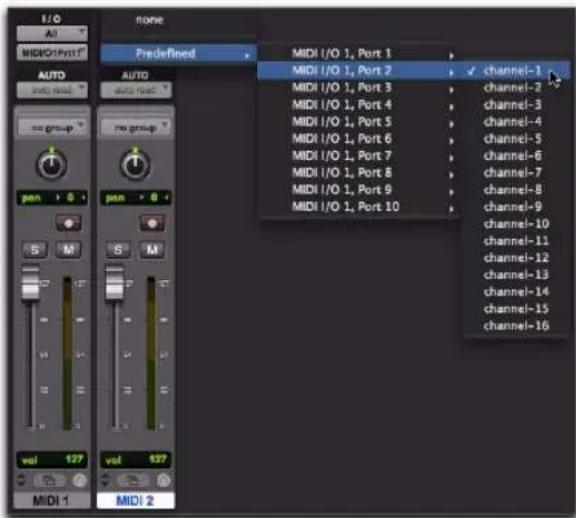This screenshot has width=576, height=518.
Task: Open MIDI 1 input selector 'All'
Action: [x=52, y=34]
